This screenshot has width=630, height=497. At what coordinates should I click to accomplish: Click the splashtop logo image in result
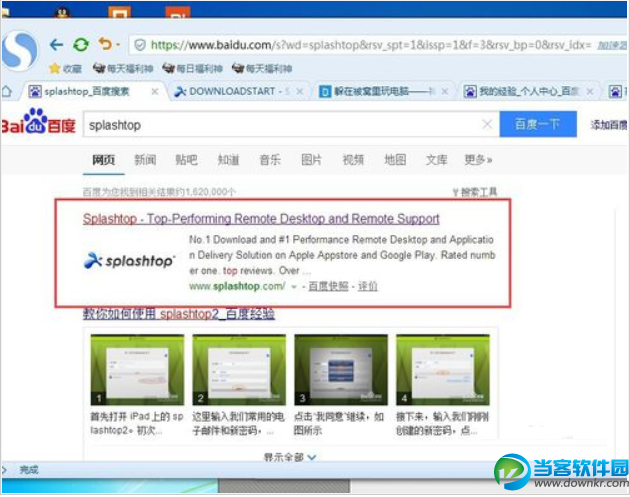[x=130, y=261]
